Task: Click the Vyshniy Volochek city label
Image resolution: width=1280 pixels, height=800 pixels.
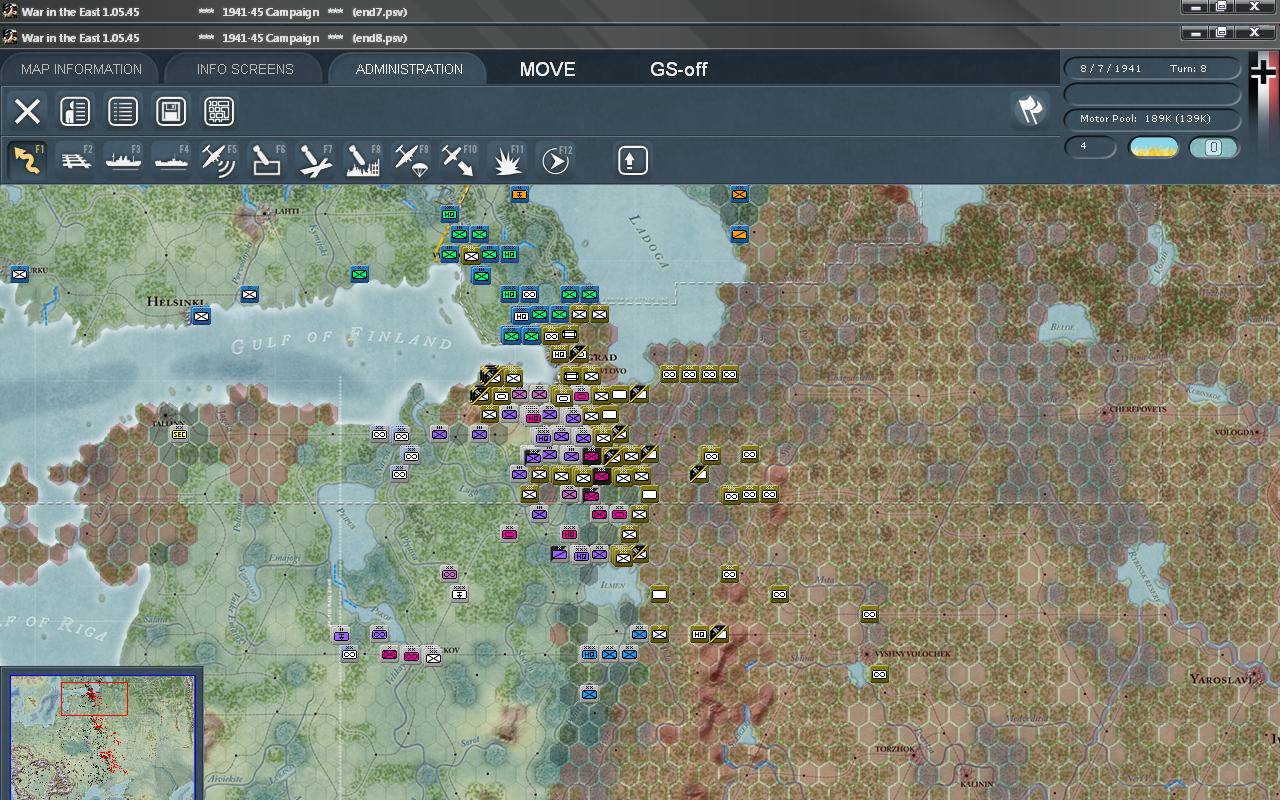Action: tap(913, 654)
